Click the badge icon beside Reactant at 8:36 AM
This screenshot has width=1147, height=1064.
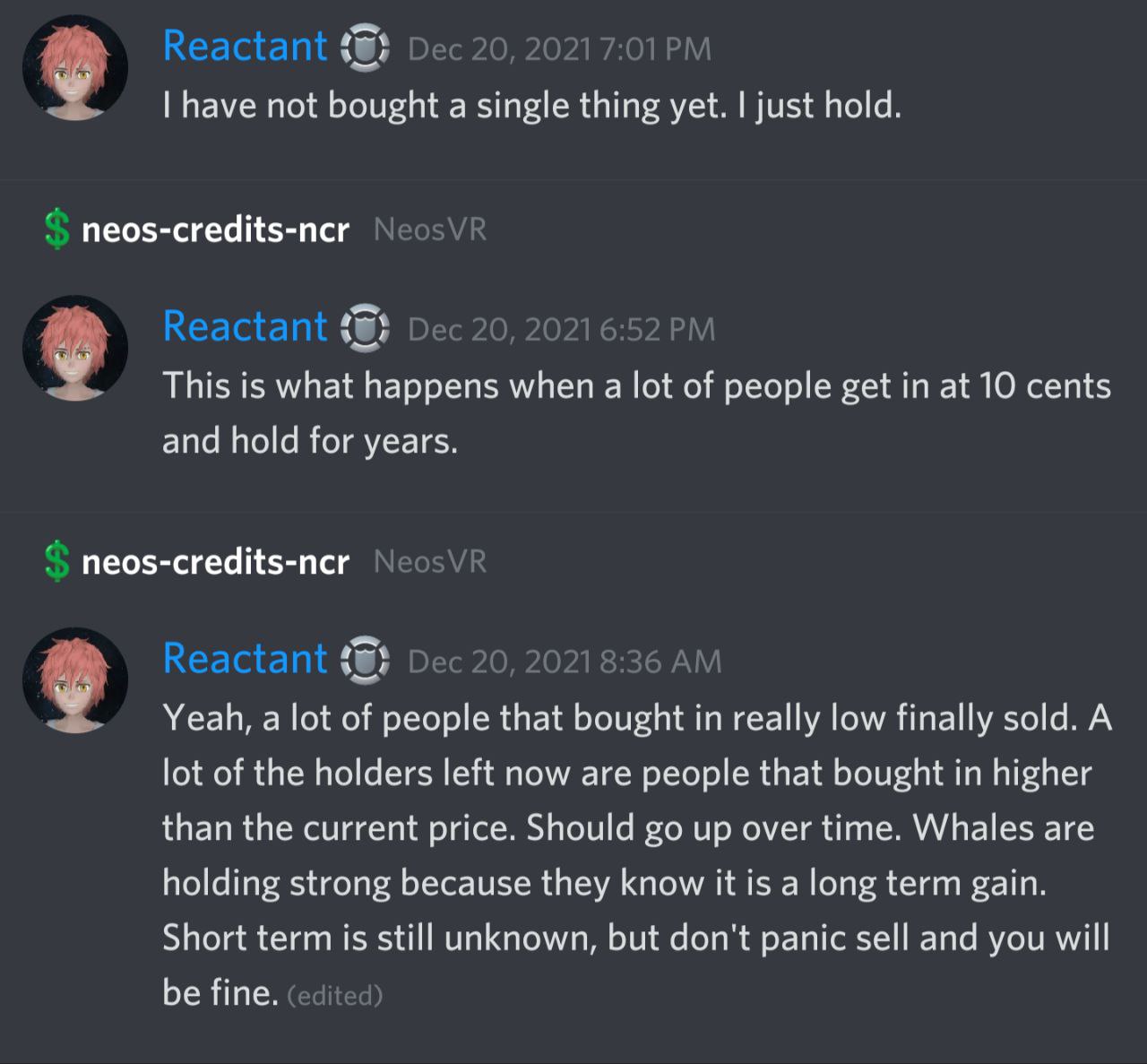tap(365, 661)
